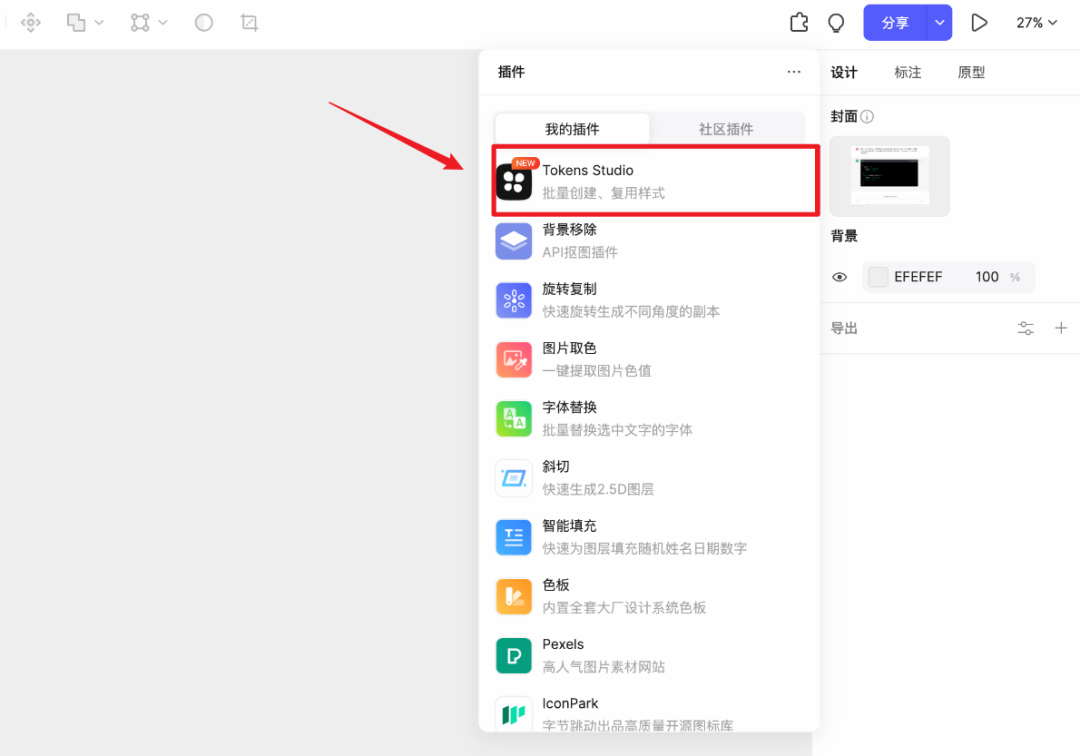The width and height of the screenshot is (1080, 756).
Task: Select the crop tool icon
Action: [249, 23]
